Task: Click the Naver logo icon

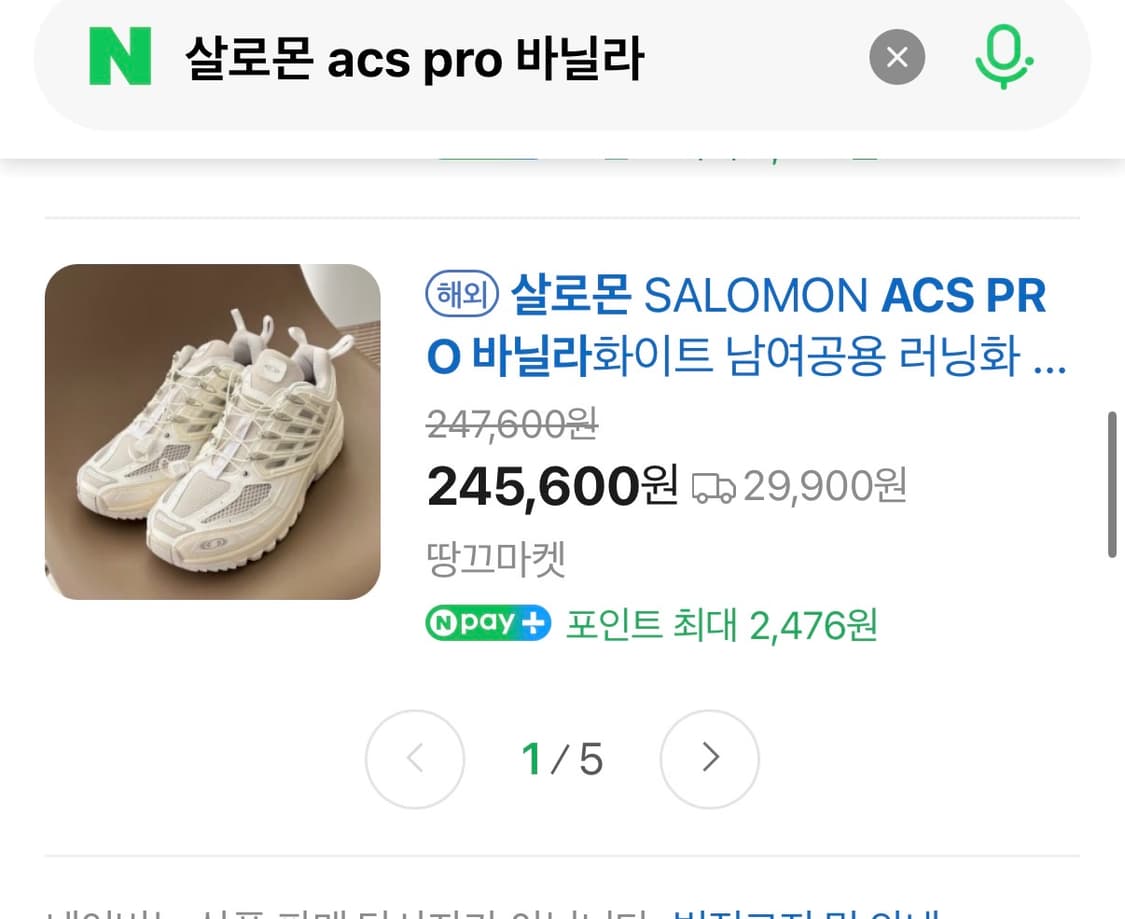Action: click(119, 57)
